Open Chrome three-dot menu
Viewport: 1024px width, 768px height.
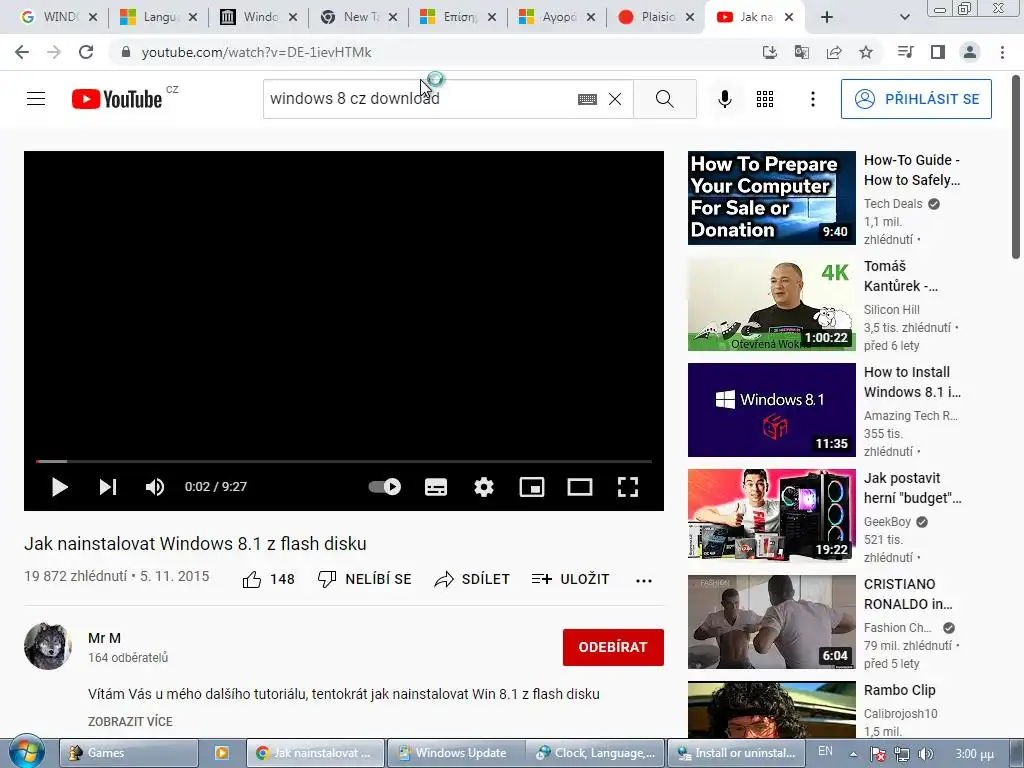tap(1002, 52)
